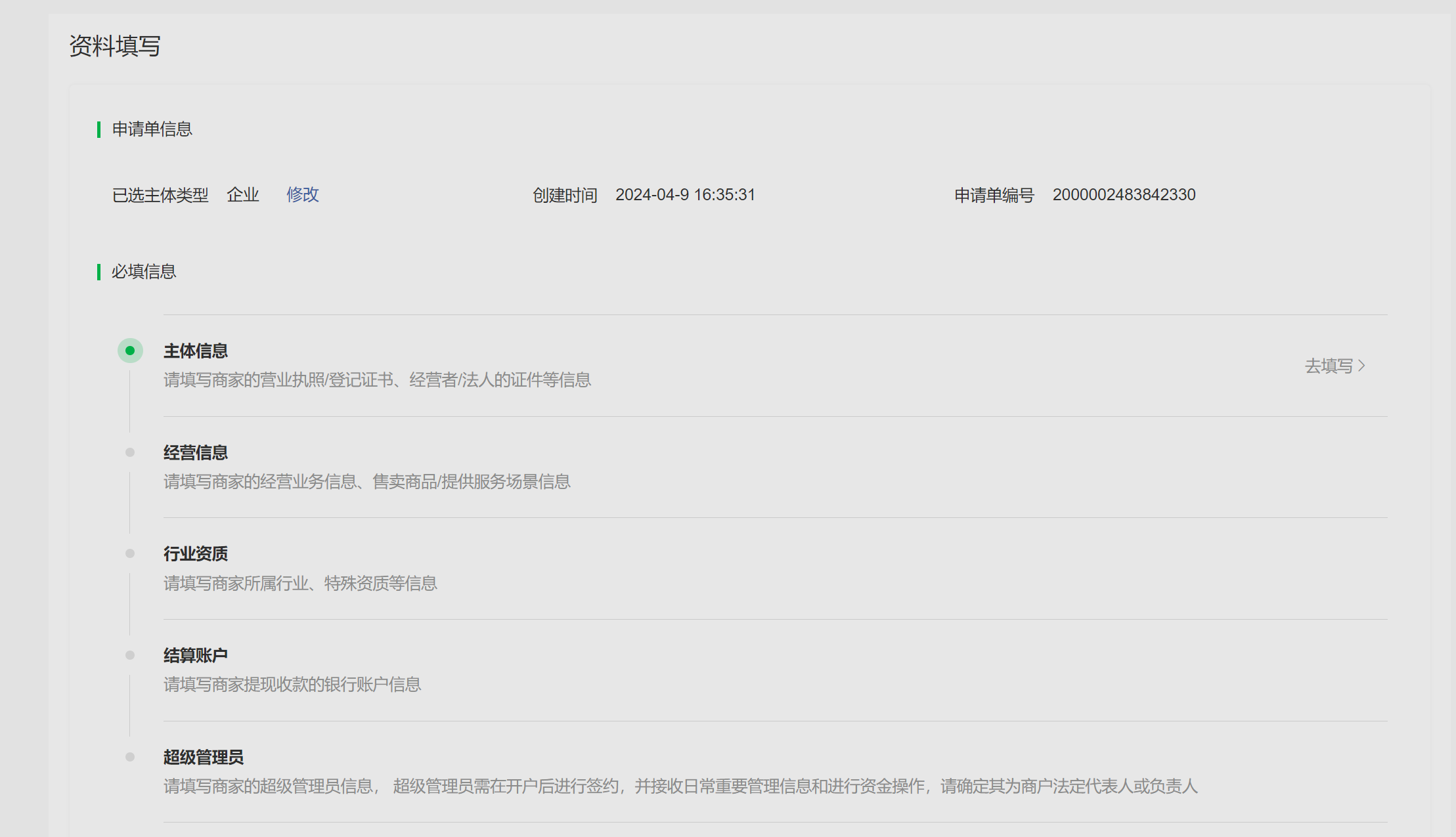This screenshot has height=837, width=1456.
Task: Click 修改 to change entity type
Action: click(302, 194)
